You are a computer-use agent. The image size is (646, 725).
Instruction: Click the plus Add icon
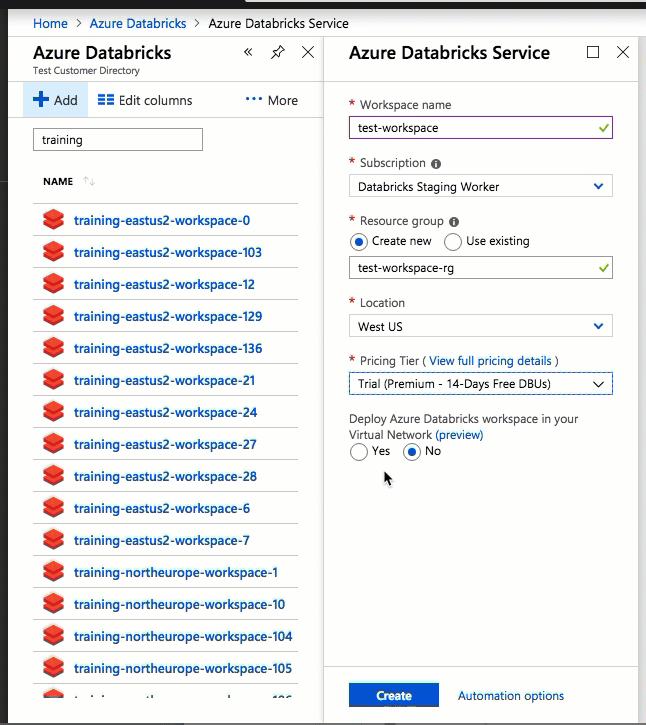pos(41,100)
